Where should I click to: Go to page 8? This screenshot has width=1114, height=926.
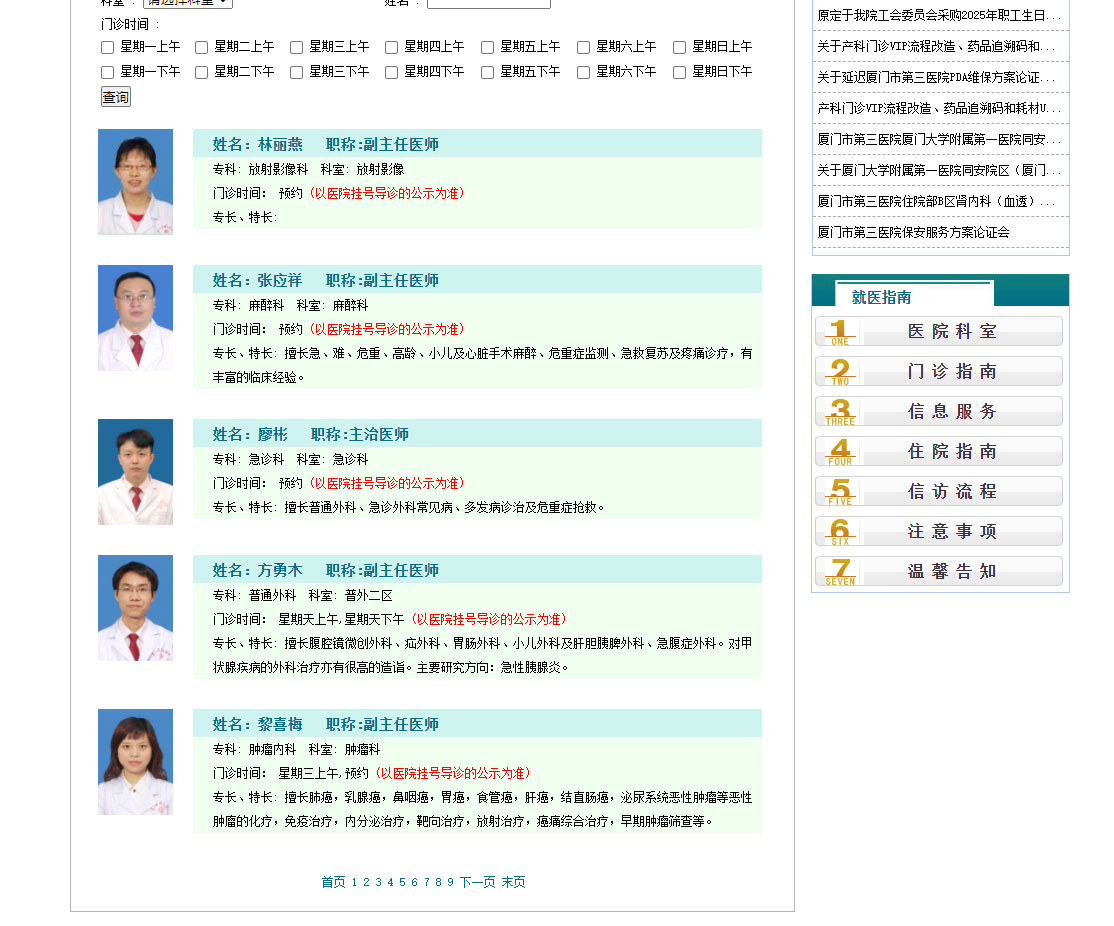point(438,882)
